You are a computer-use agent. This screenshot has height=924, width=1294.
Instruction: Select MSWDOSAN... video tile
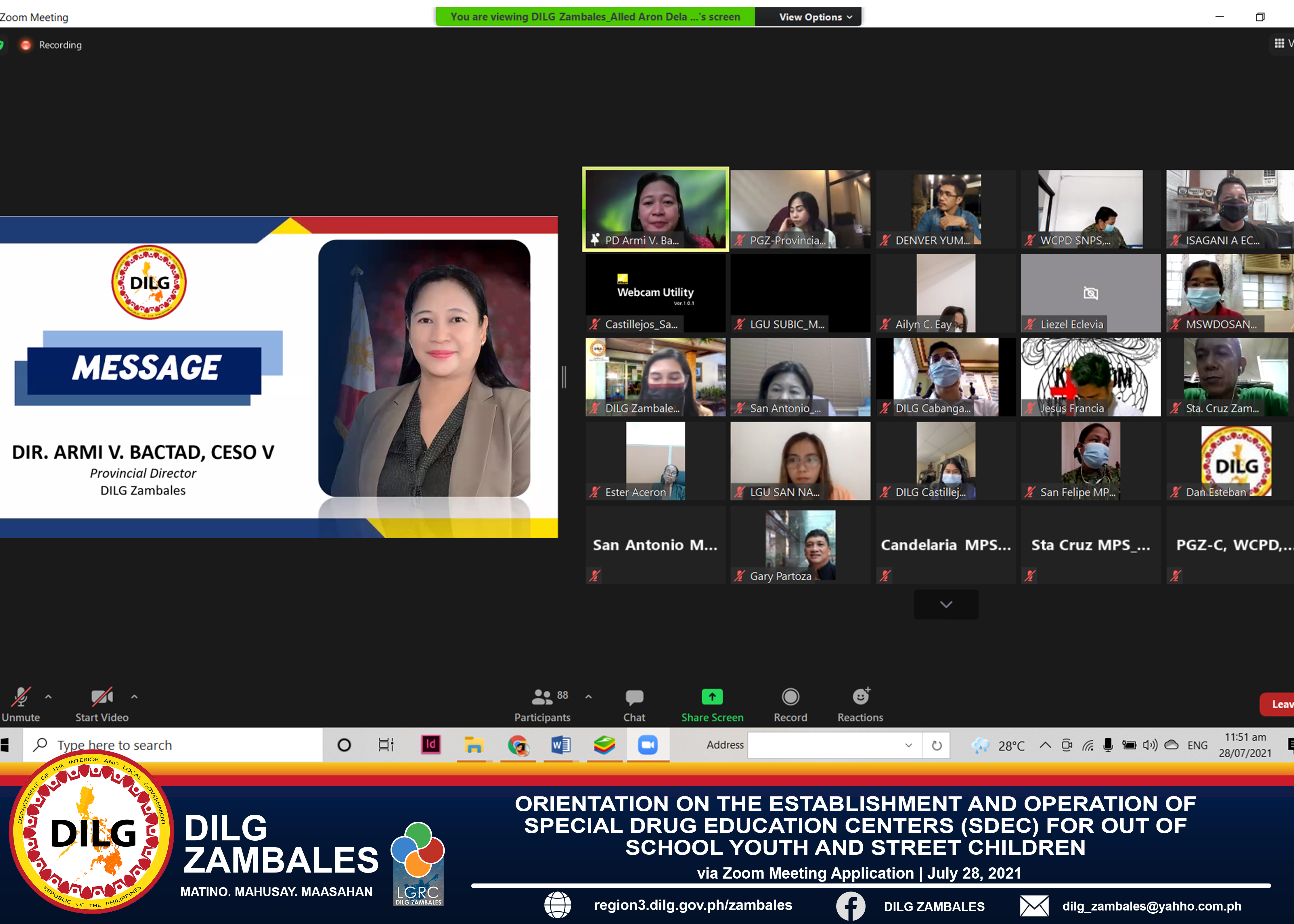tap(1230, 293)
